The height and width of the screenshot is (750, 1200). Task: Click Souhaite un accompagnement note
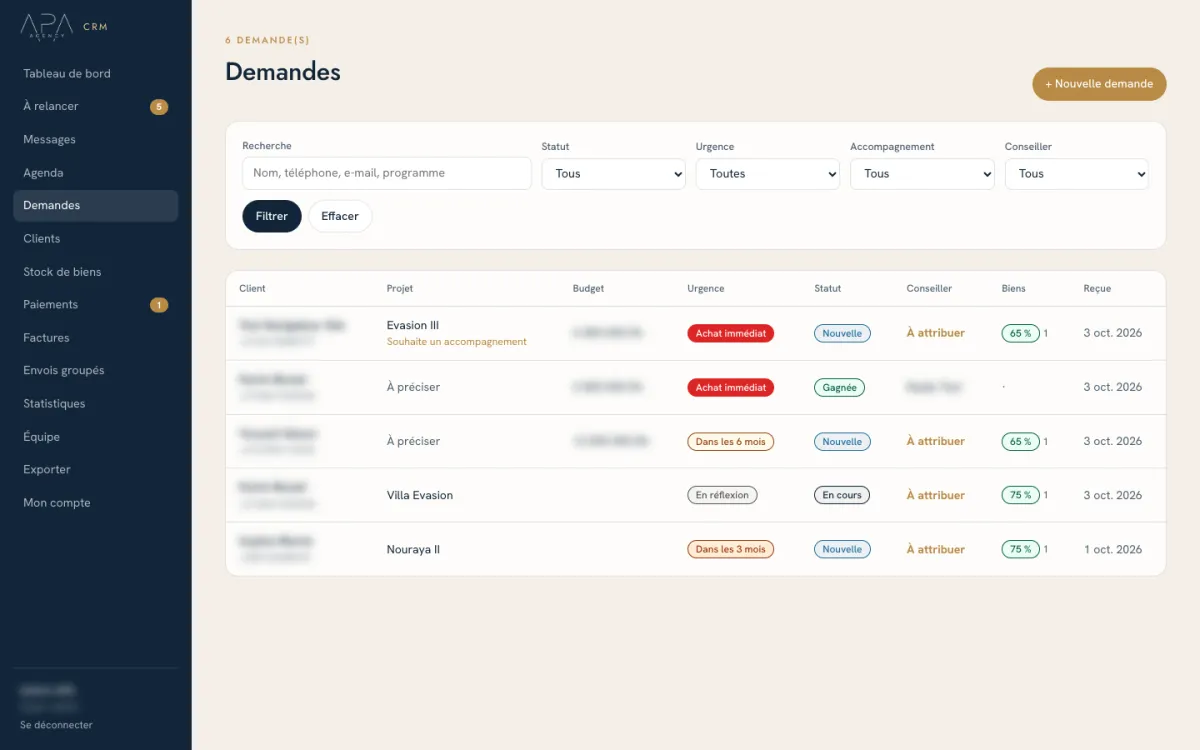click(x=456, y=341)
